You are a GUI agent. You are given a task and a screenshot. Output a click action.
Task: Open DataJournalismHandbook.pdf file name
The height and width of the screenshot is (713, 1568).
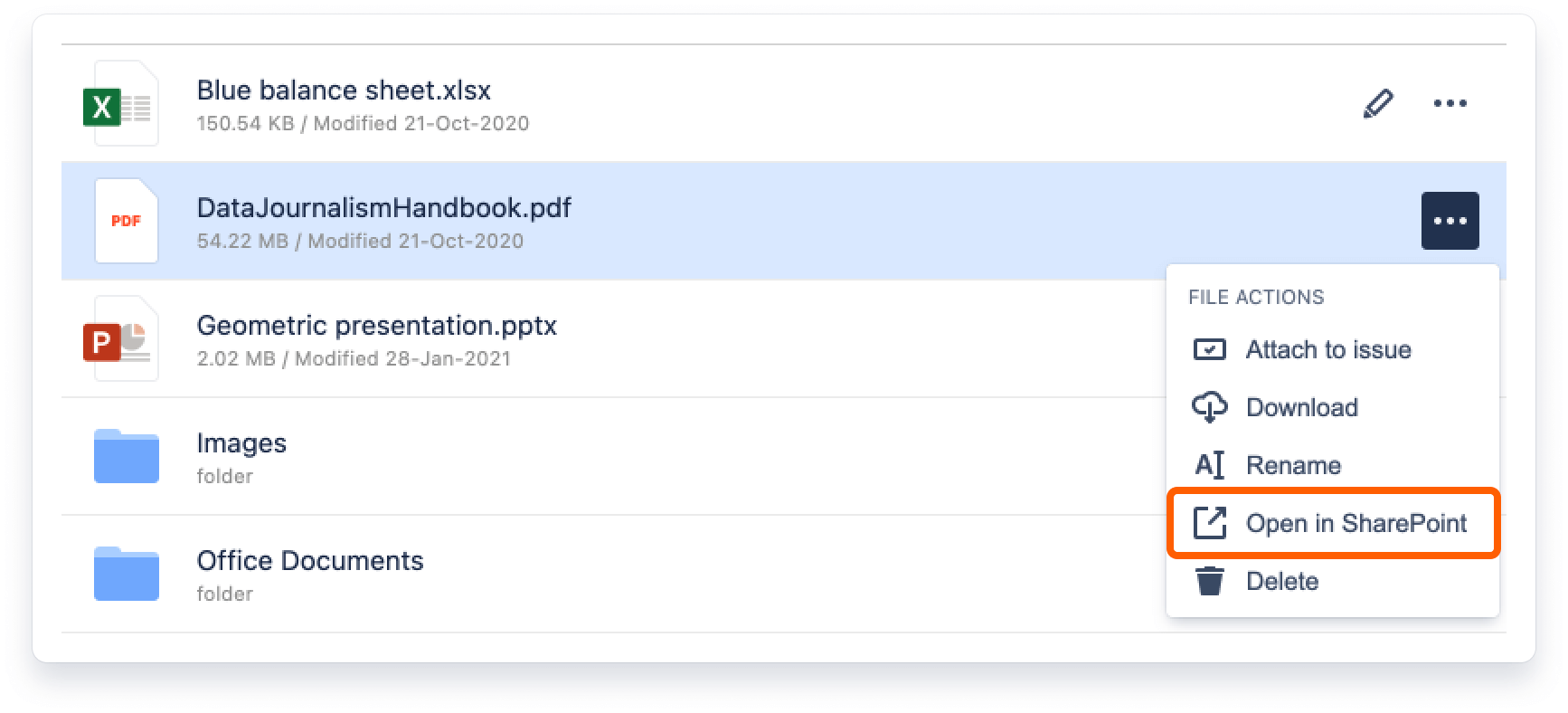click(x=384, y=208)
